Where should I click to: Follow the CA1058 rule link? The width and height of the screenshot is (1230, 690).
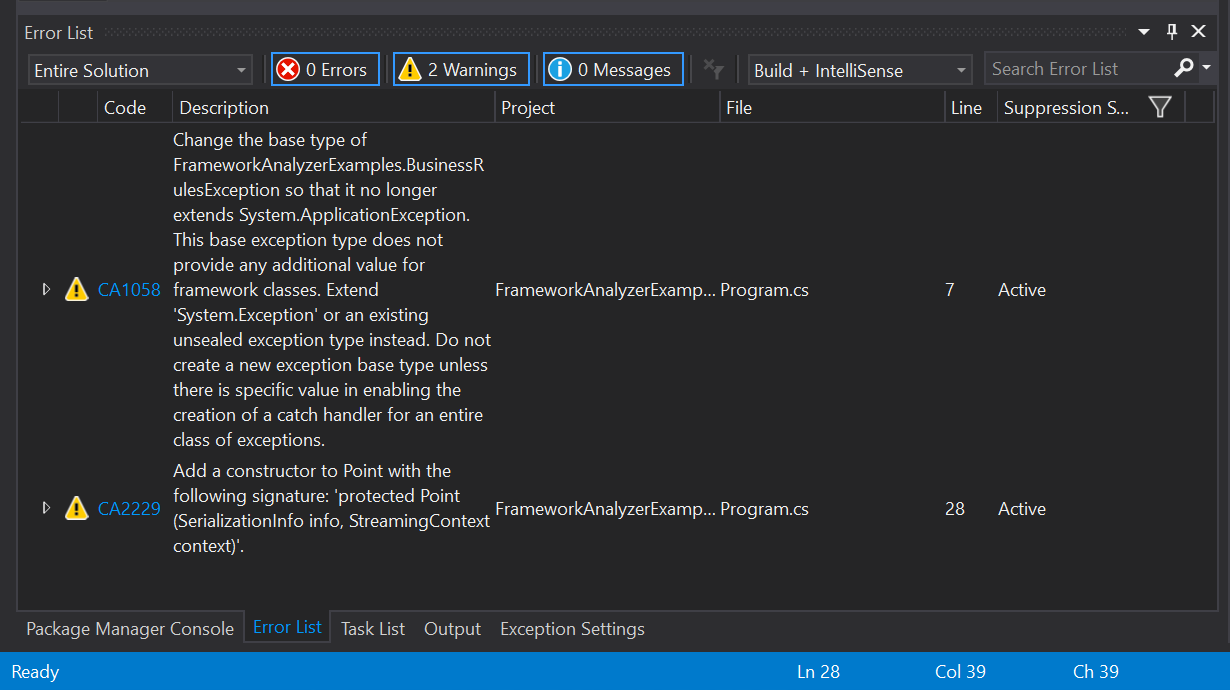point(129,289)
